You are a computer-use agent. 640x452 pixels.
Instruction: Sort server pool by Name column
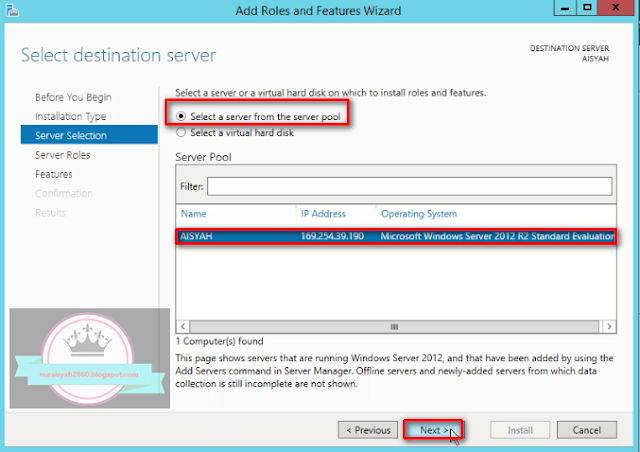[x=193, y=214]
